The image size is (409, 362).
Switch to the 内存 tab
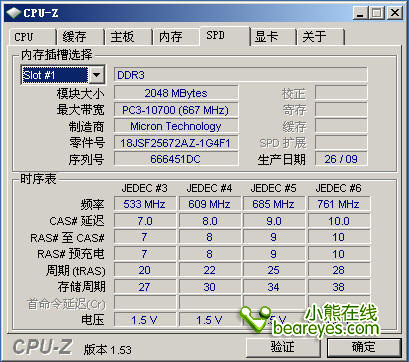176,37
